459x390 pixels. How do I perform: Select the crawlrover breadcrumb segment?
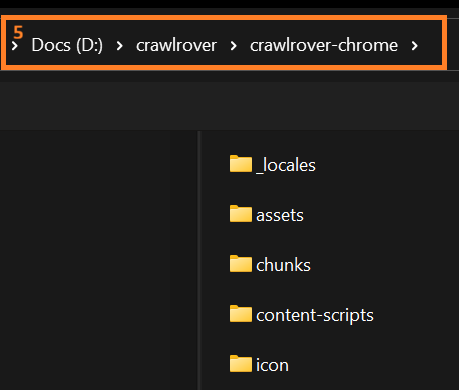pos(176,45)
